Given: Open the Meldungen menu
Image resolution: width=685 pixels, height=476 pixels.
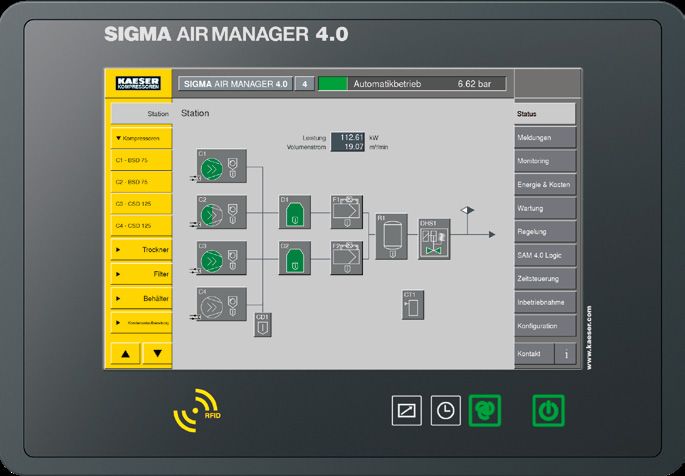Looking at the screenshot, I should [x=545, y=138].
